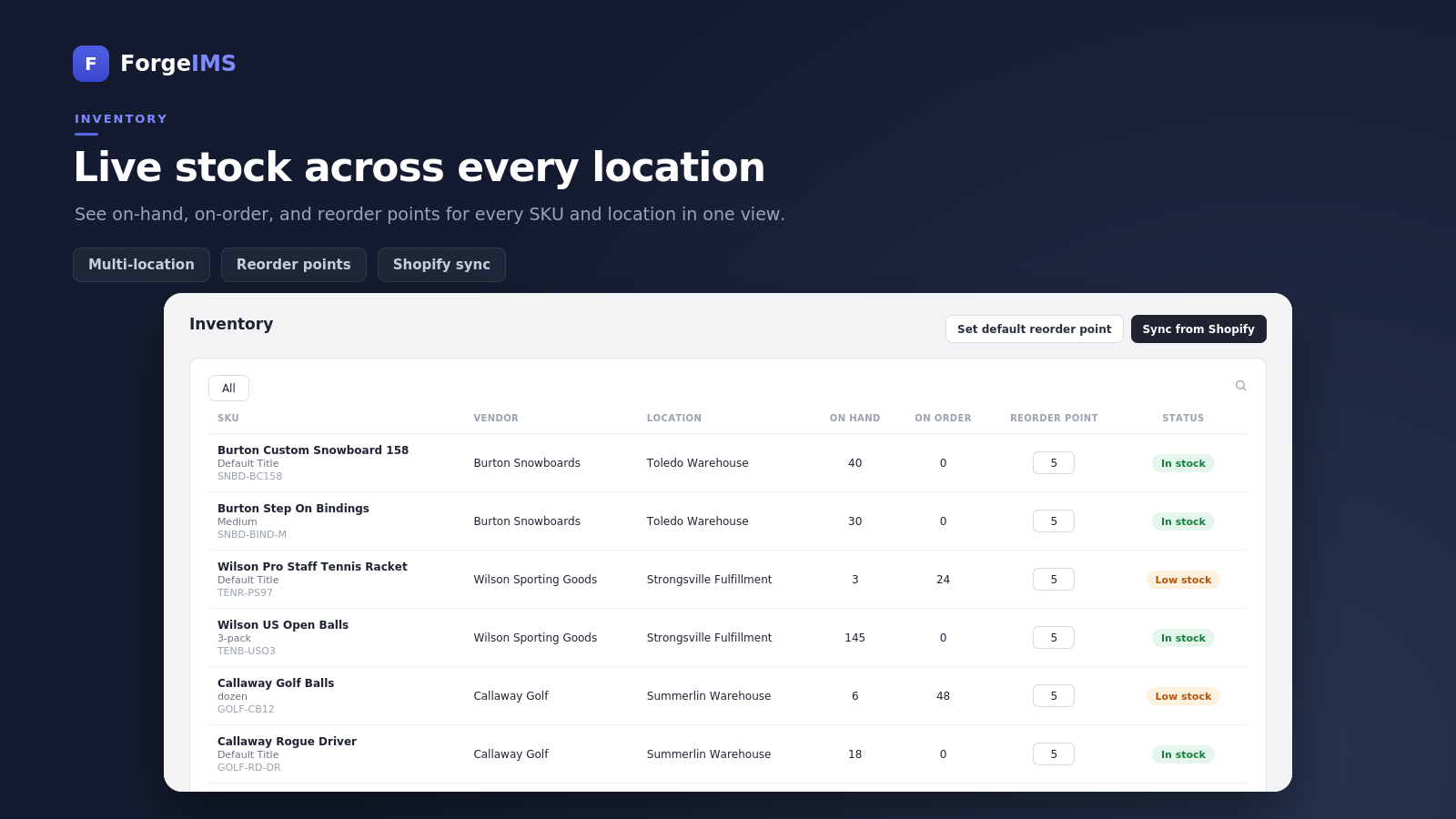Sort by the VENDOR column header
The width and height of the screenshot is (1456, 819).
tap(496, 419)
